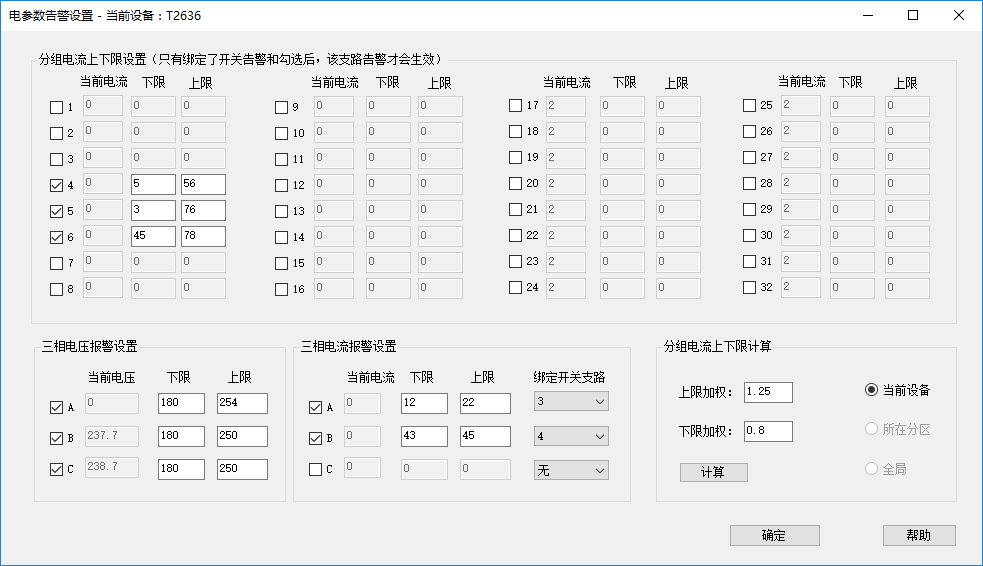
Task: Click the 上限加权 input field
Action: (x=768, y=392)
